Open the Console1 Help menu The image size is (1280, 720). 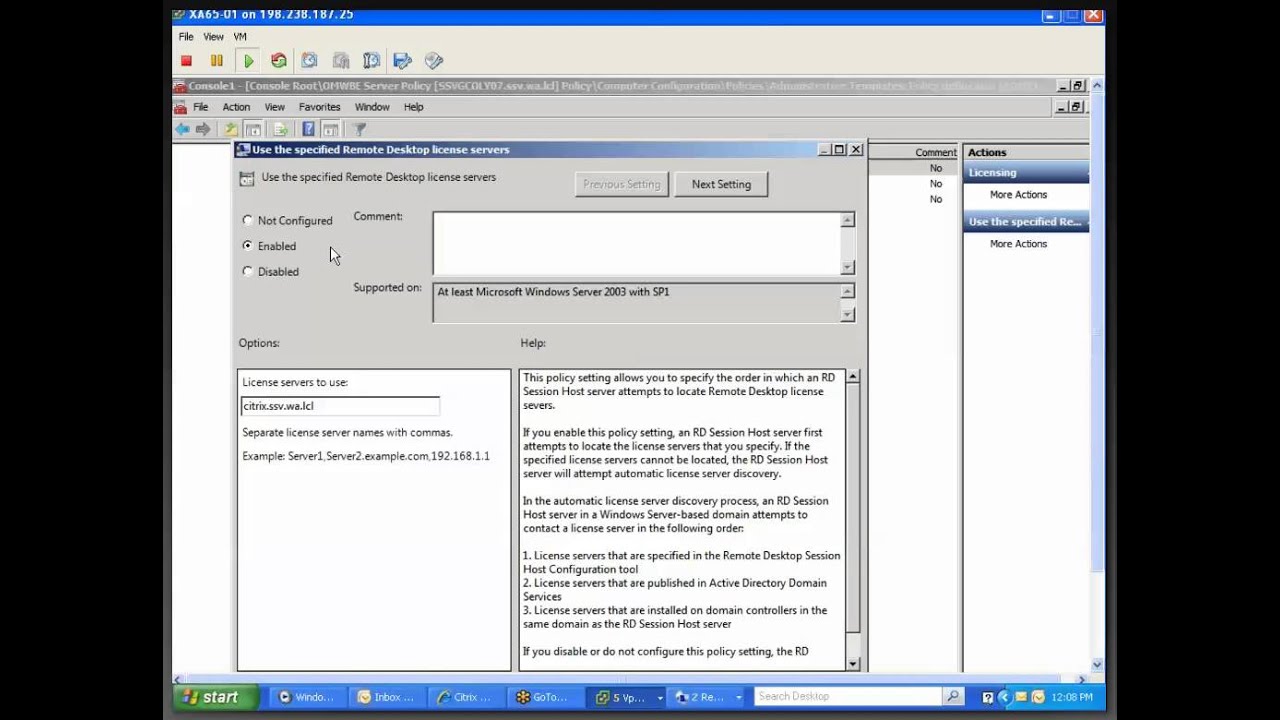(414, 107)
